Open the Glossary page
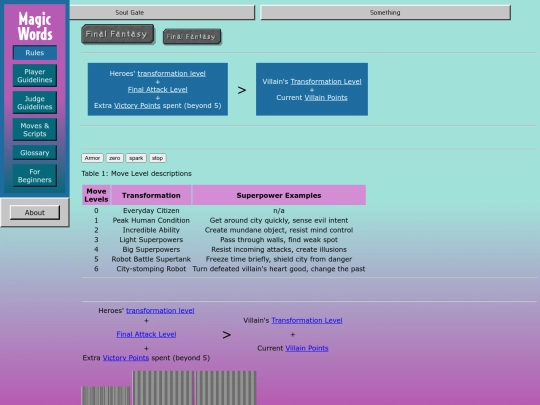Screen dimensions: 540x405 pyautogui.click(x=35, y=153)
